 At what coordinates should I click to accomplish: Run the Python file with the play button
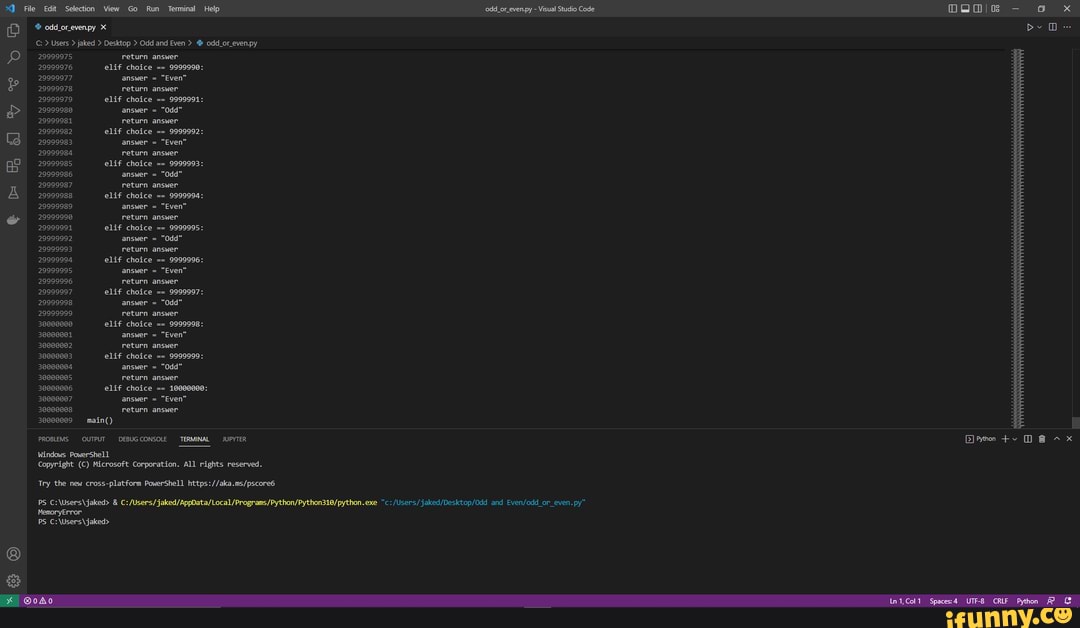tap(1028, 27)
